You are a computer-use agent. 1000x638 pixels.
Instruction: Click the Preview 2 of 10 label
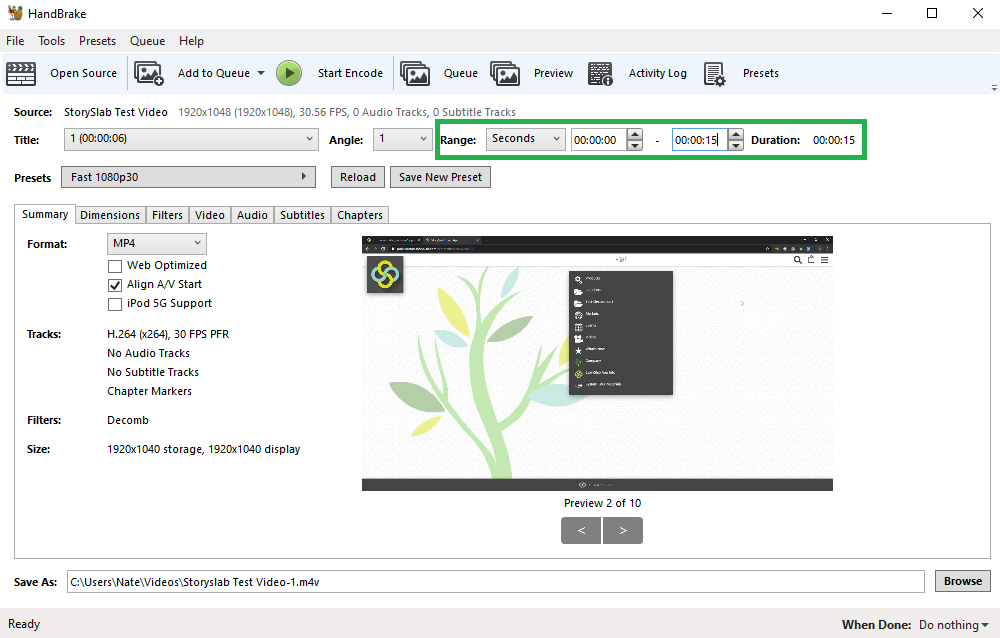tap(602, 503)
